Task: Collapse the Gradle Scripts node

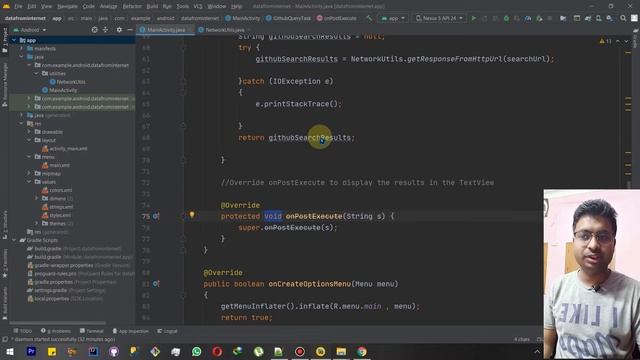Action: pyautogui.click(x=14, y=240)
